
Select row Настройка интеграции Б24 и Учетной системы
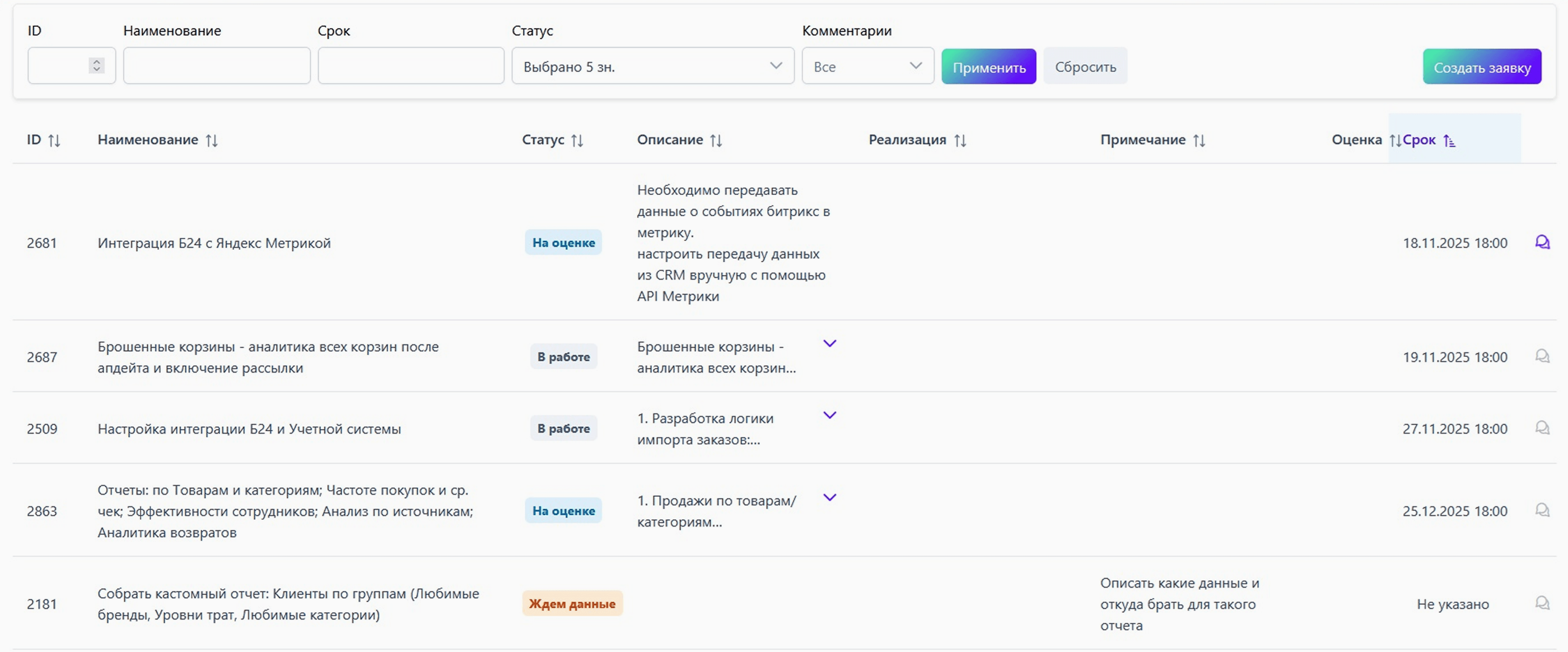coord(784,428)
